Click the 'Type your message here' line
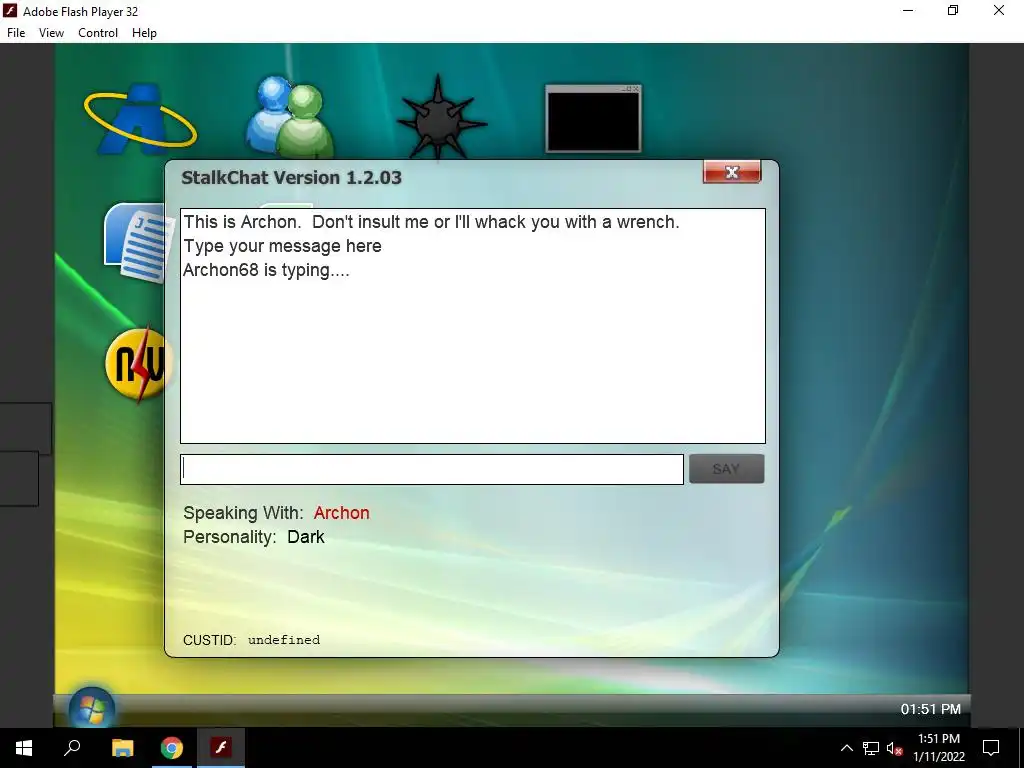The width and height of the screenshot is (1024, 768). tap(282, 246)
